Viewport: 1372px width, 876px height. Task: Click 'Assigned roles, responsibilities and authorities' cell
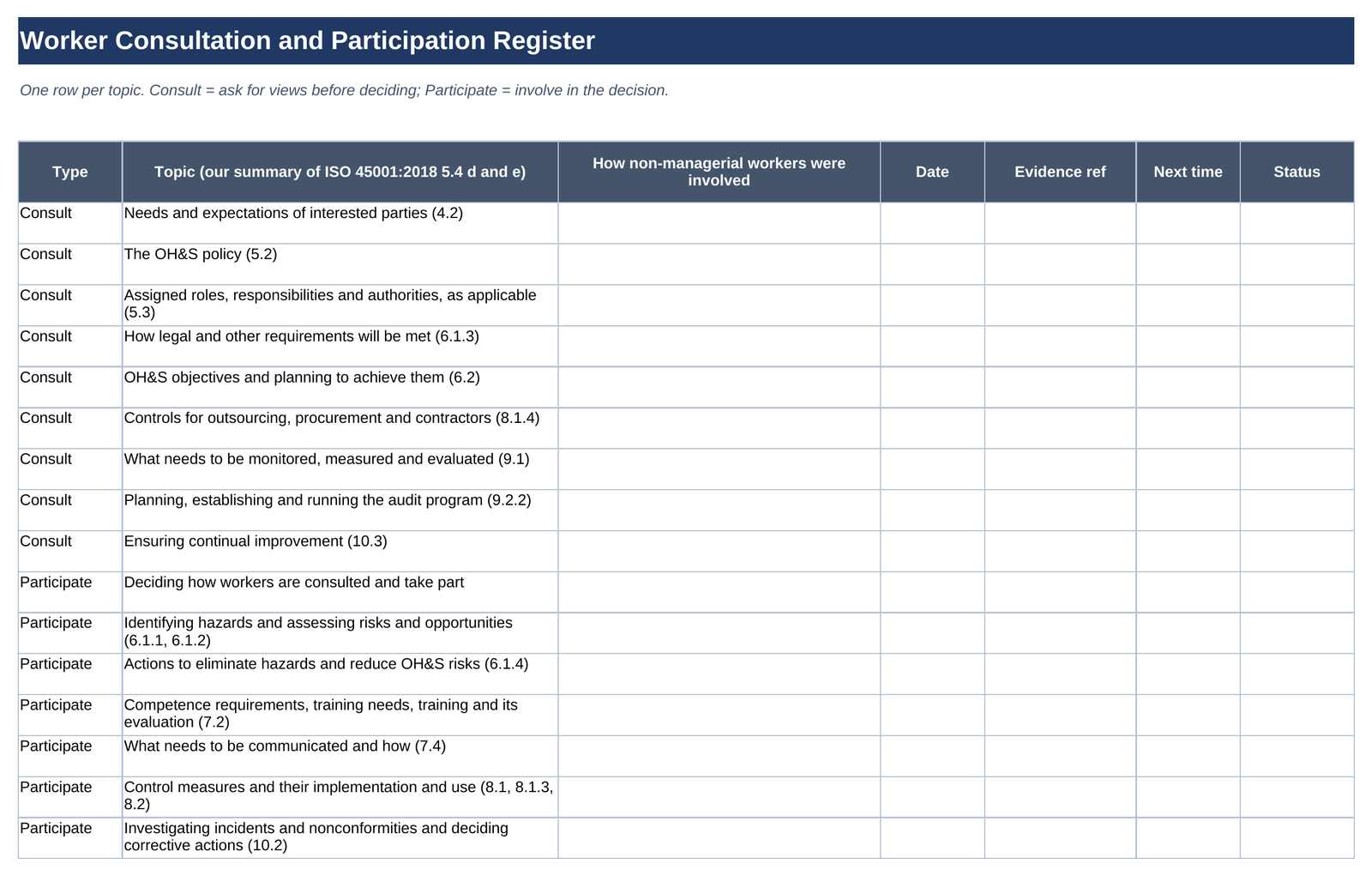[340, 305]
